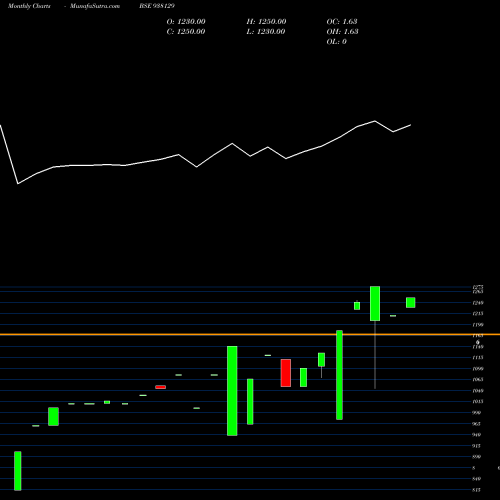Image resolution: width=500 pixels, height=500 pixels.
Task: Click the 849 price axis label
Action: 477,479
